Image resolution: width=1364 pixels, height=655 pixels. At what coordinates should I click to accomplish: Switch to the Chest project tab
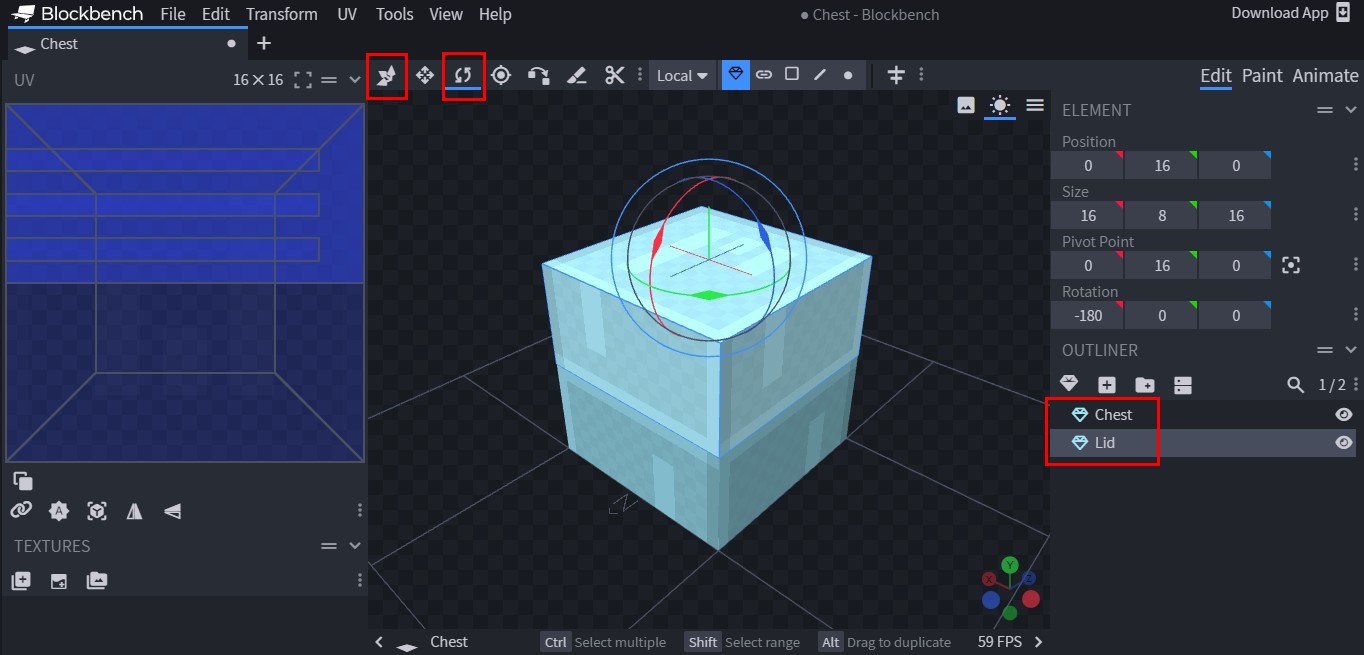pyautogui.click(x=128, y=44)
